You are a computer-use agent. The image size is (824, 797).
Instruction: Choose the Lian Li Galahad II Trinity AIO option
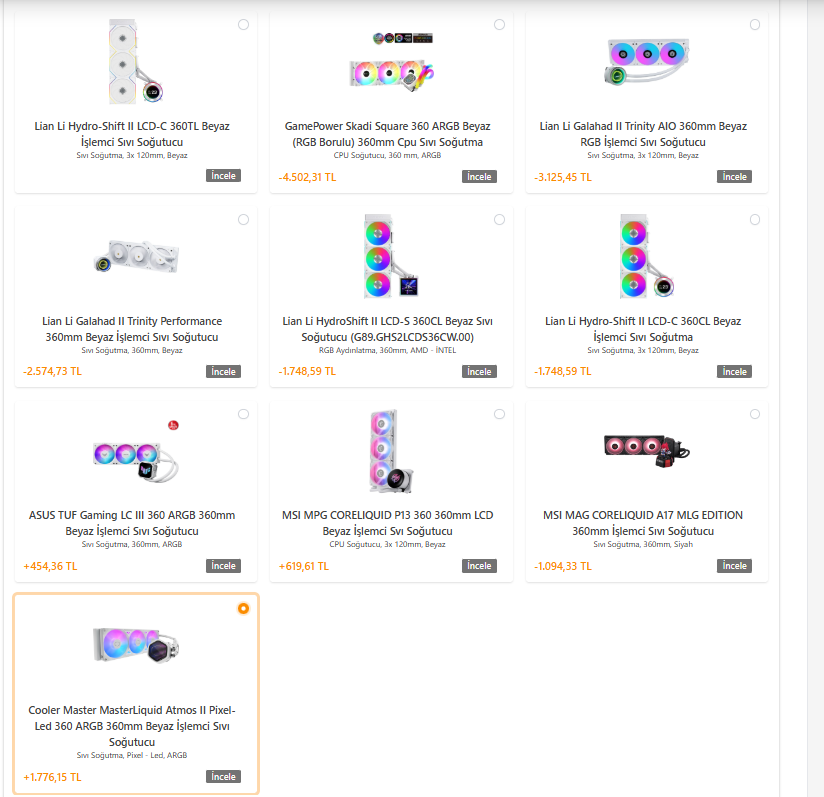tap(755, 25)
